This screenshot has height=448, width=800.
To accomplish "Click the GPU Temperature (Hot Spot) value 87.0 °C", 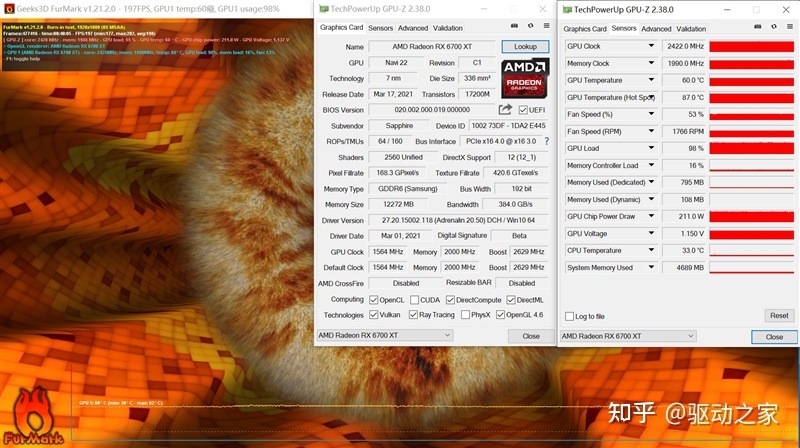I will 684,97.
